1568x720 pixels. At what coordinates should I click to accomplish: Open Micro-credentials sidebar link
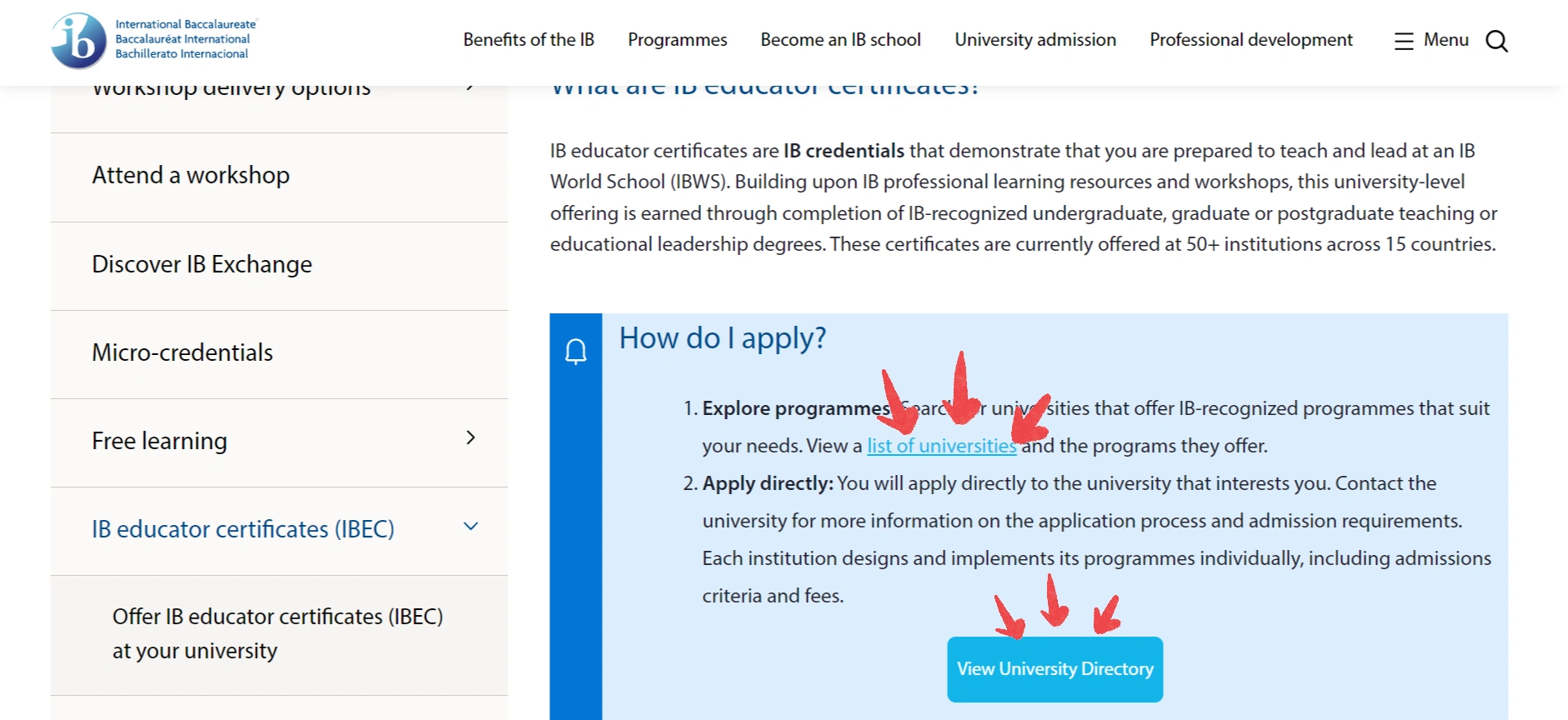[183, 352]
